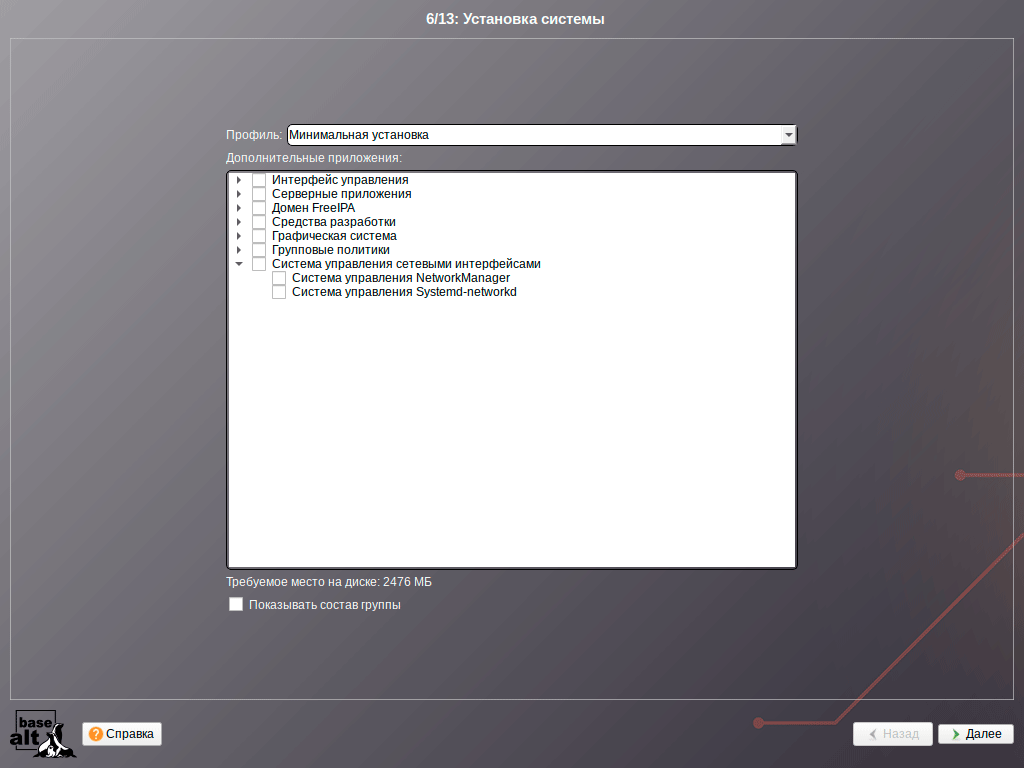Select Система управления NetworkManager row text

(401, 278)
